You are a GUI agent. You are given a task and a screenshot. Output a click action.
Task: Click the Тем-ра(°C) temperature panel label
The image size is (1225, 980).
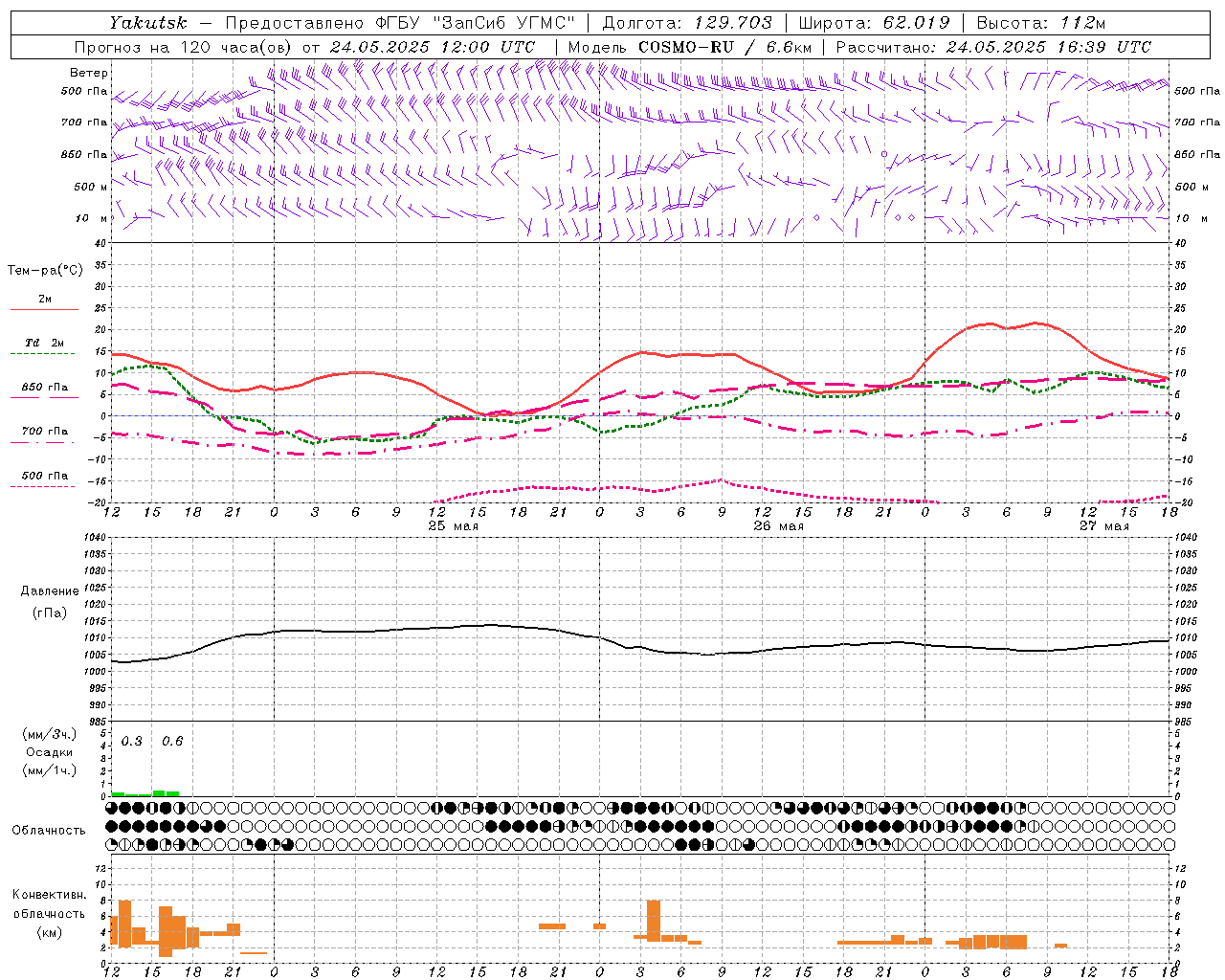coord(45,271)
